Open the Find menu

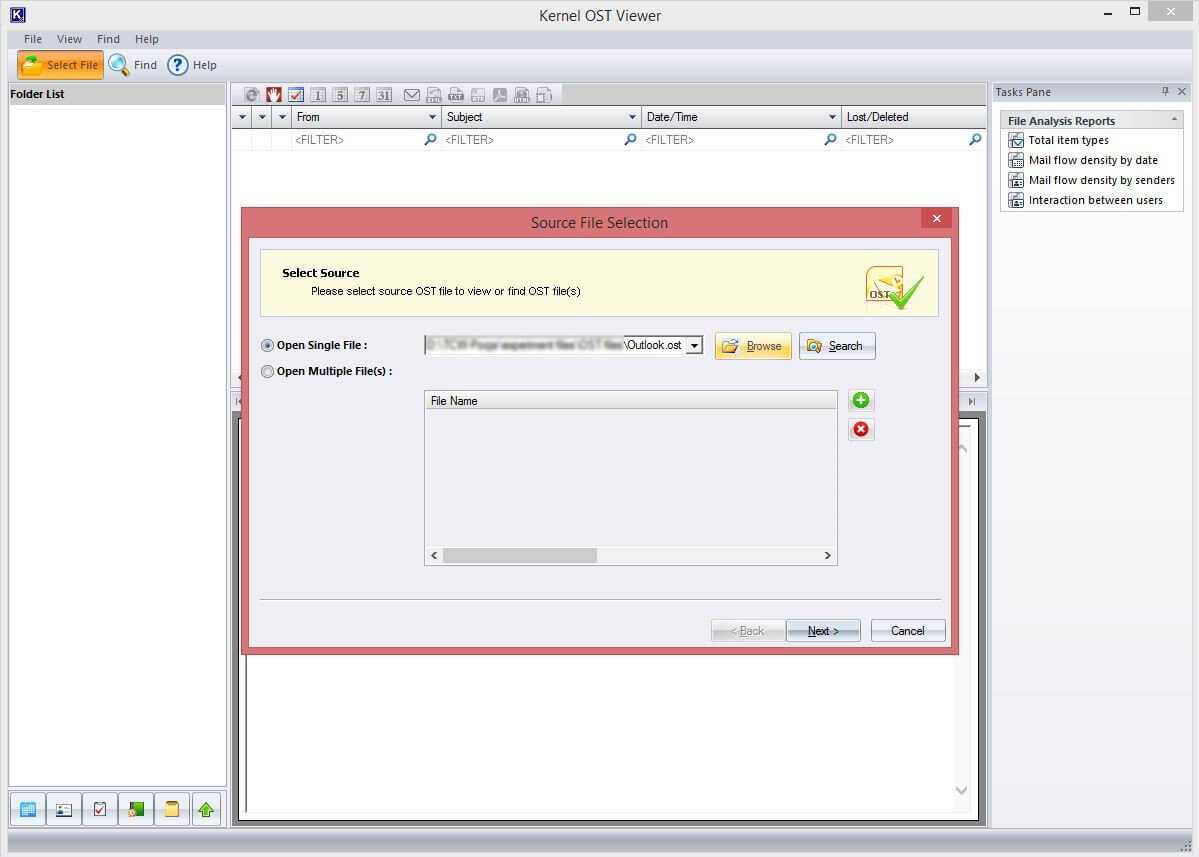tap(108, 39)
